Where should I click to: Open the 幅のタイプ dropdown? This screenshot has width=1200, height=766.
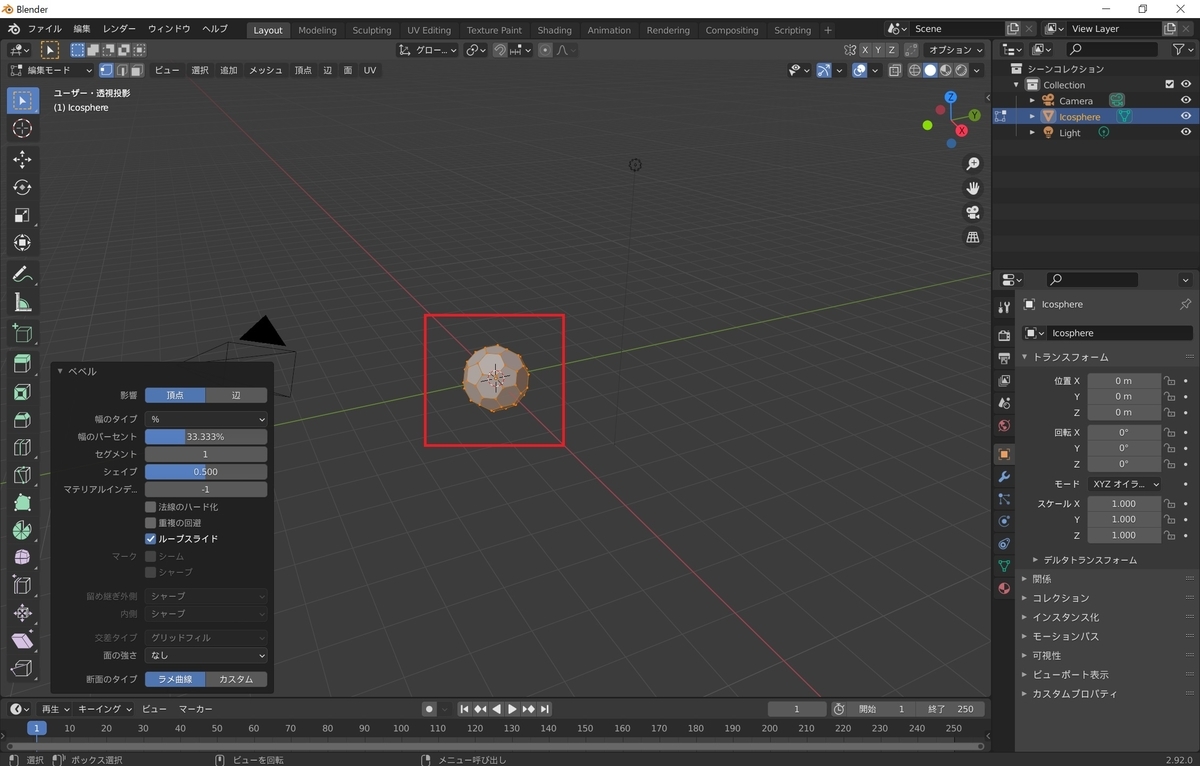pos(206,419)
